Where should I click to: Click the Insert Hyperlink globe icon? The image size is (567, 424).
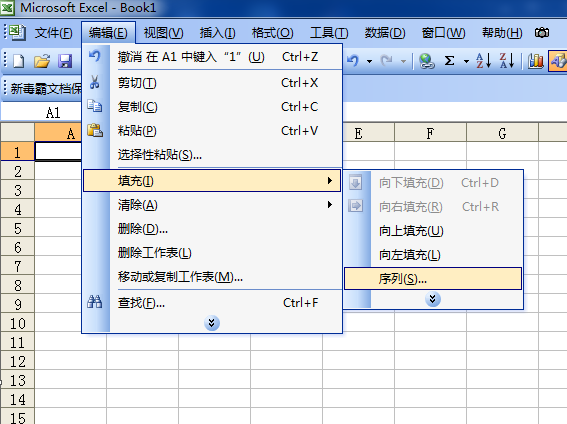427,61
